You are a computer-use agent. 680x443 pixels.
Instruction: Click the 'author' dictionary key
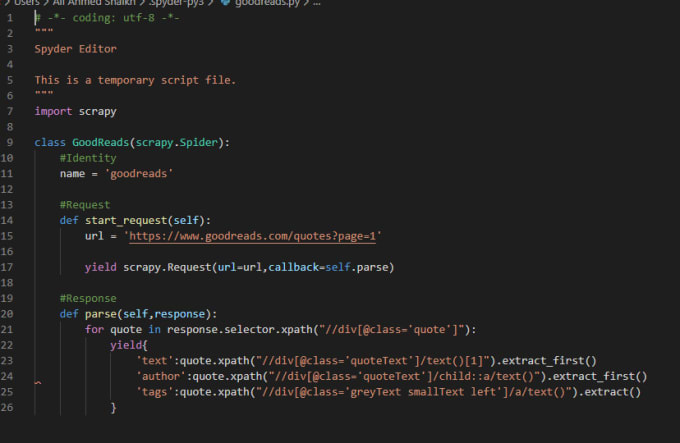tap(161, 377)
